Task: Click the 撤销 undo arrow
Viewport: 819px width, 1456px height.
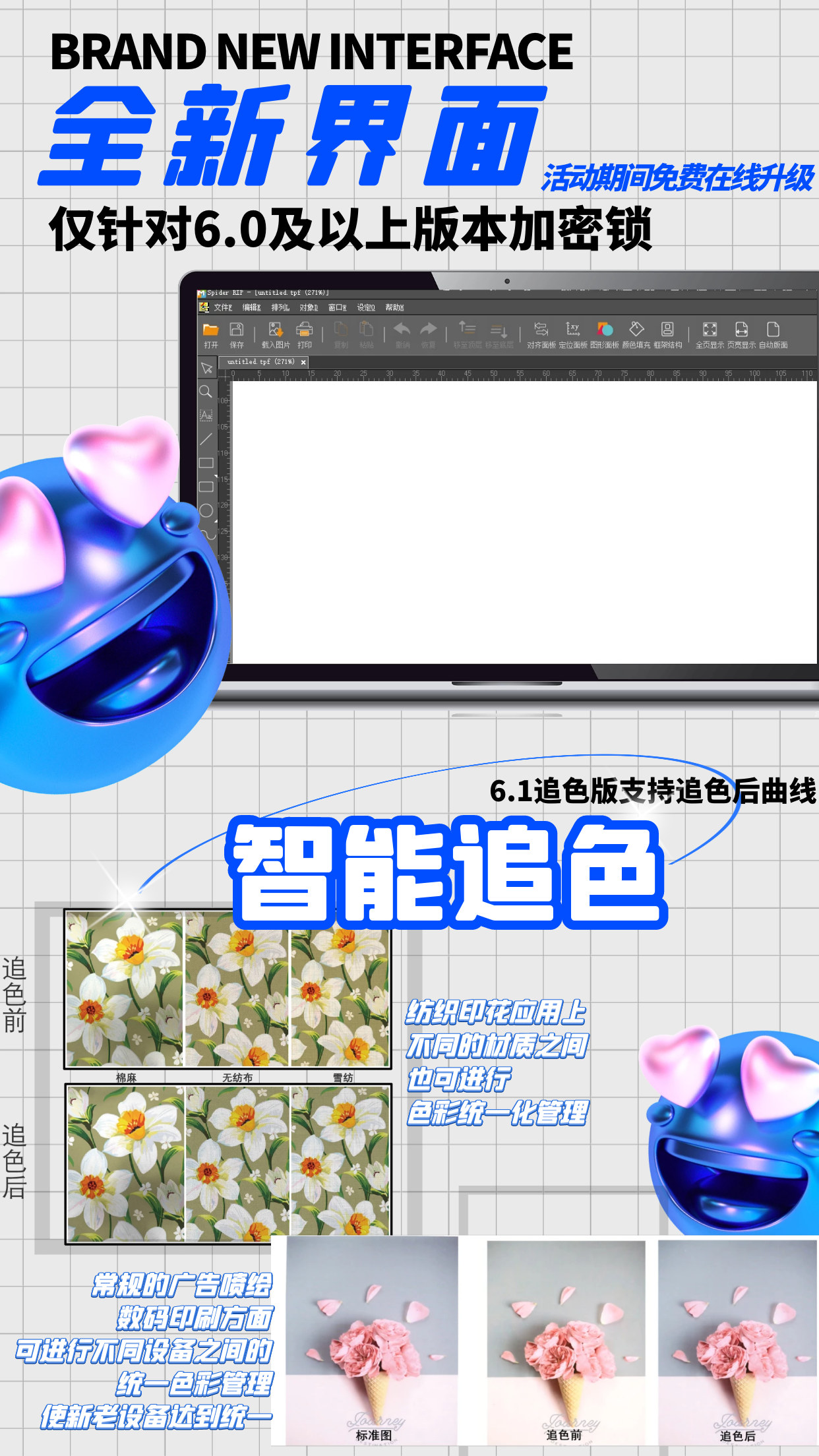Action: [402, 329]
